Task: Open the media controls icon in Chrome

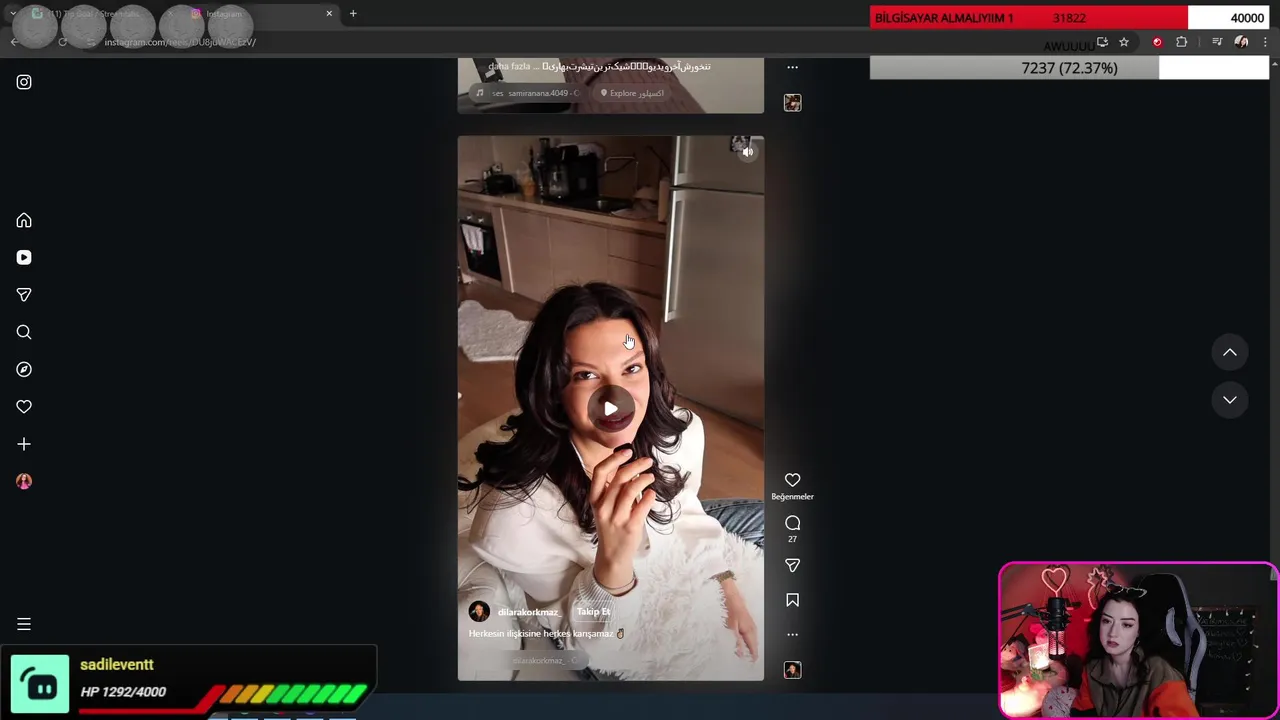Action: pyautogui.click(x=1217, y=42)
